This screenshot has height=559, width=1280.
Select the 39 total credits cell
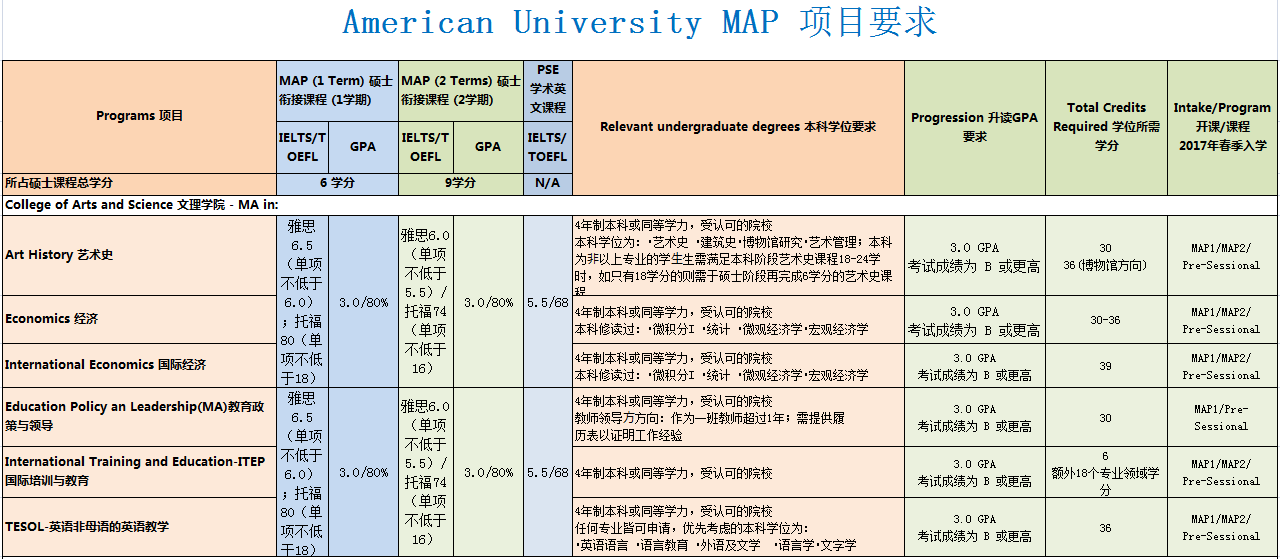point(1105,366)
